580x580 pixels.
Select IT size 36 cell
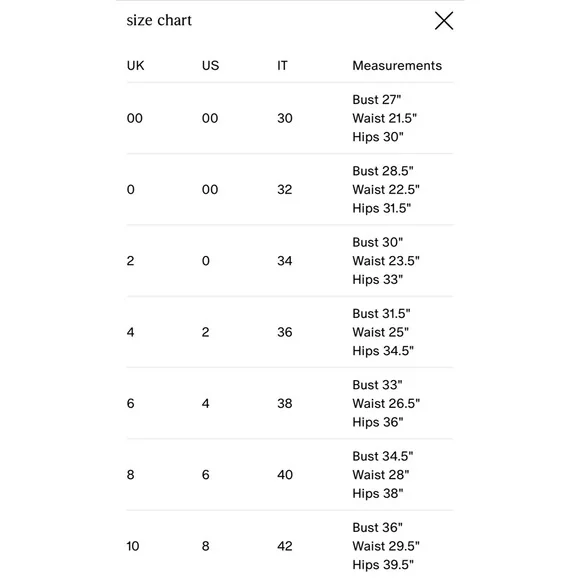pyautogui.click(x=284, y=332)
